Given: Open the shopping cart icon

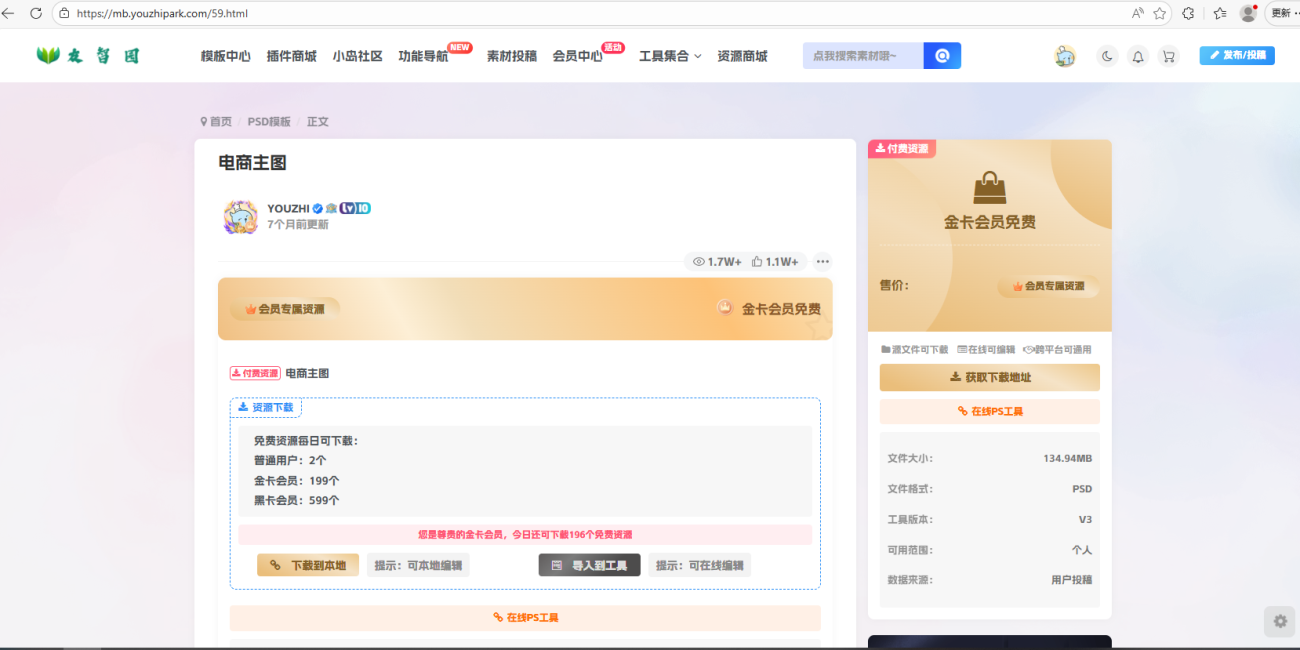Looking at the screenshot, I should (x=1168, y=56).
